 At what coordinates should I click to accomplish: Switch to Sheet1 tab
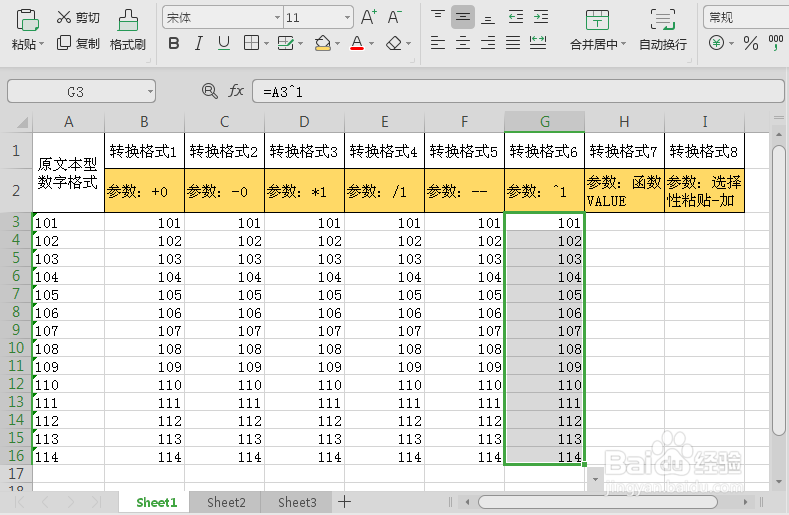pyautogui.click(x=156, y=502)
